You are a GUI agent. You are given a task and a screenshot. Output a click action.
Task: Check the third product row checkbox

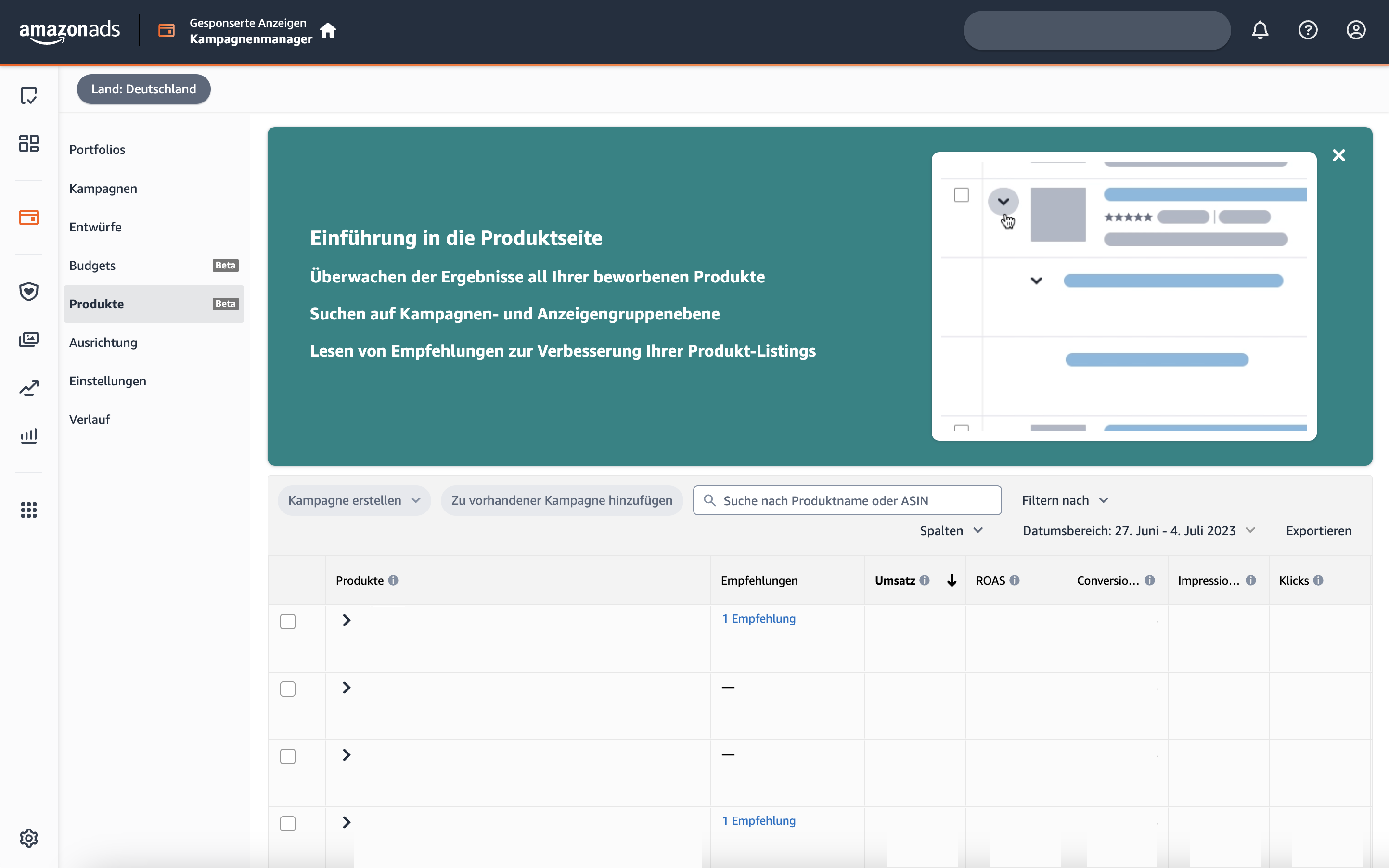[288, 756]
